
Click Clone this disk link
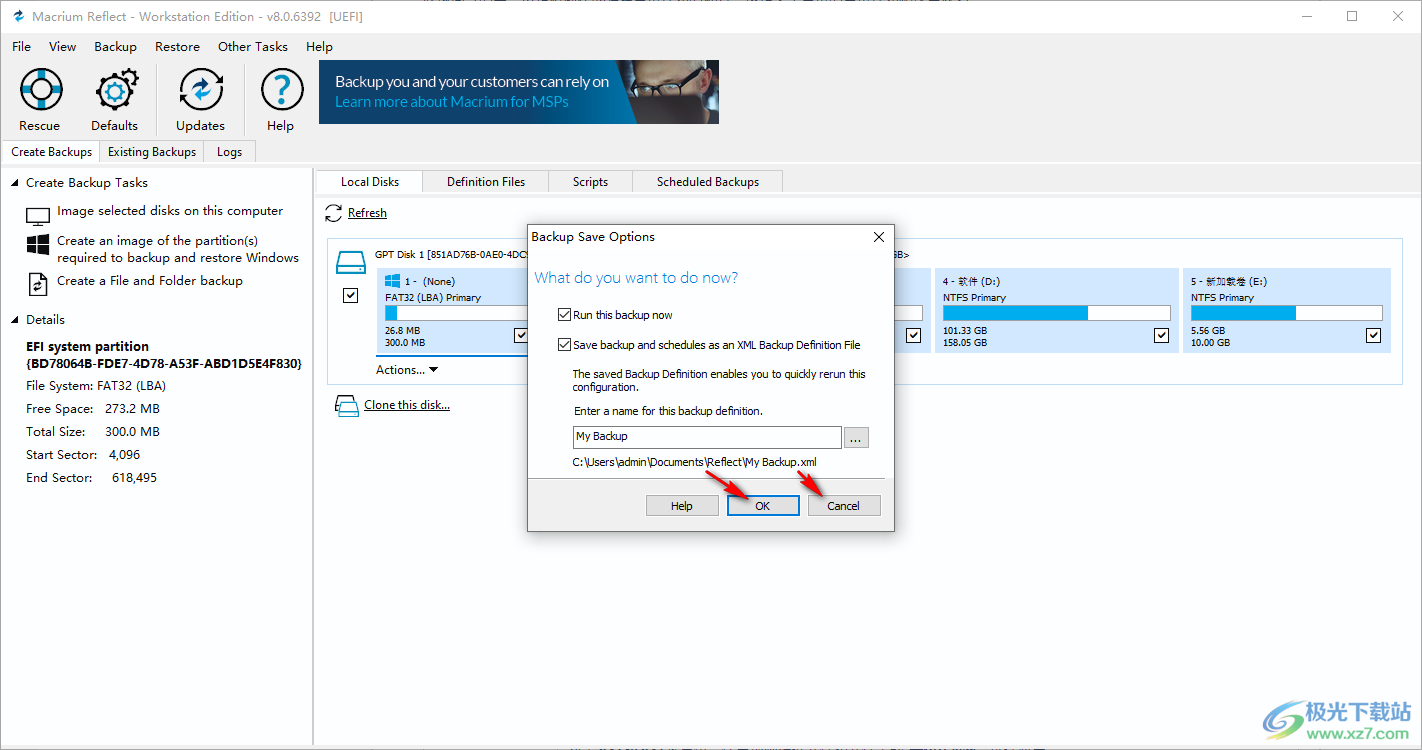(x=407, y=405)
